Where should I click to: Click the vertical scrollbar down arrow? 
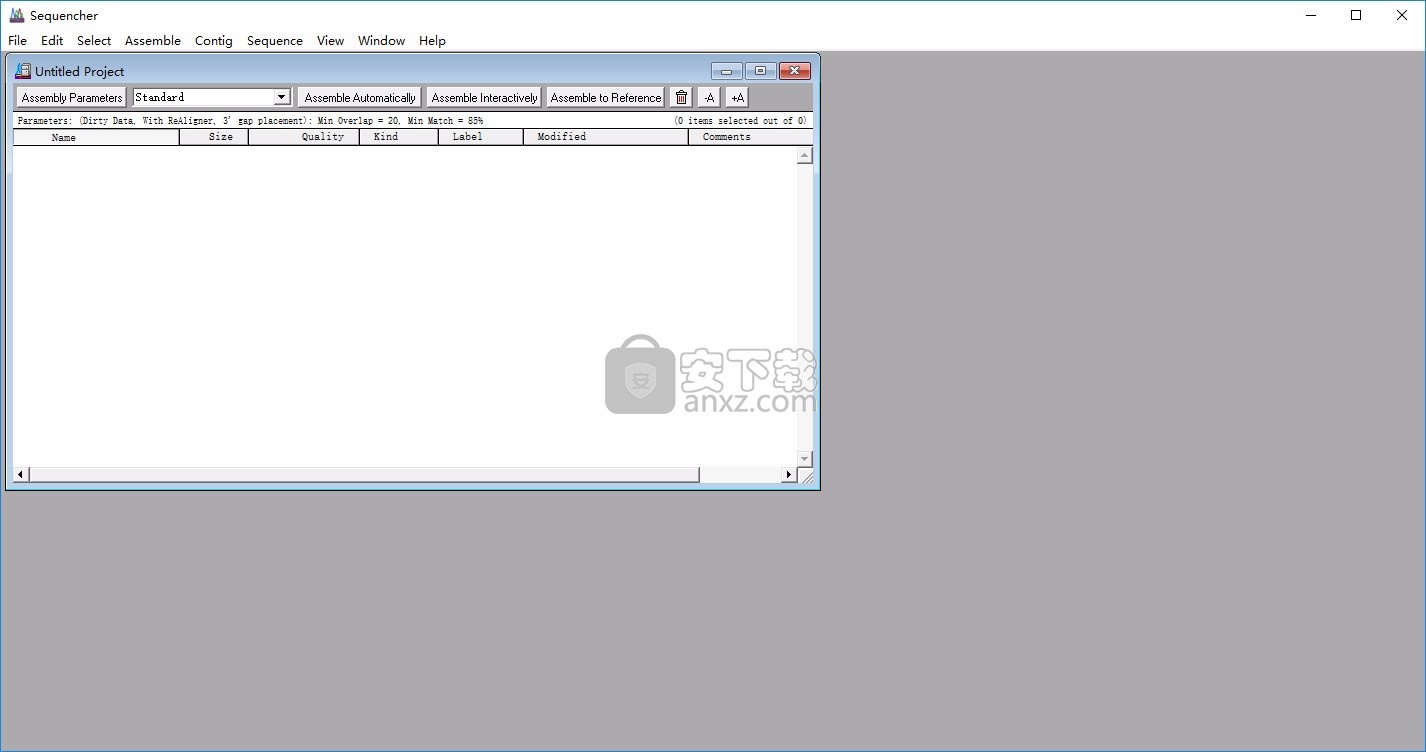pos(805,459)
